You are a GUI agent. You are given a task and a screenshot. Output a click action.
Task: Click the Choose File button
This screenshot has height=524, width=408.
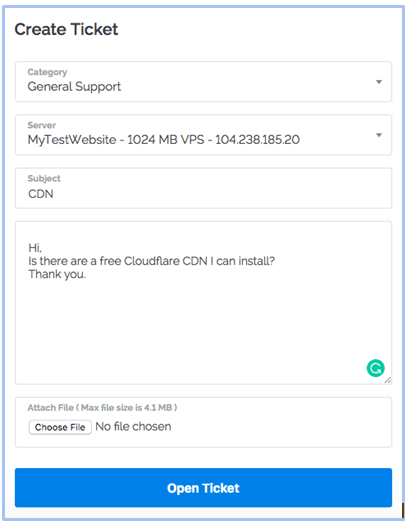point(60,427)
